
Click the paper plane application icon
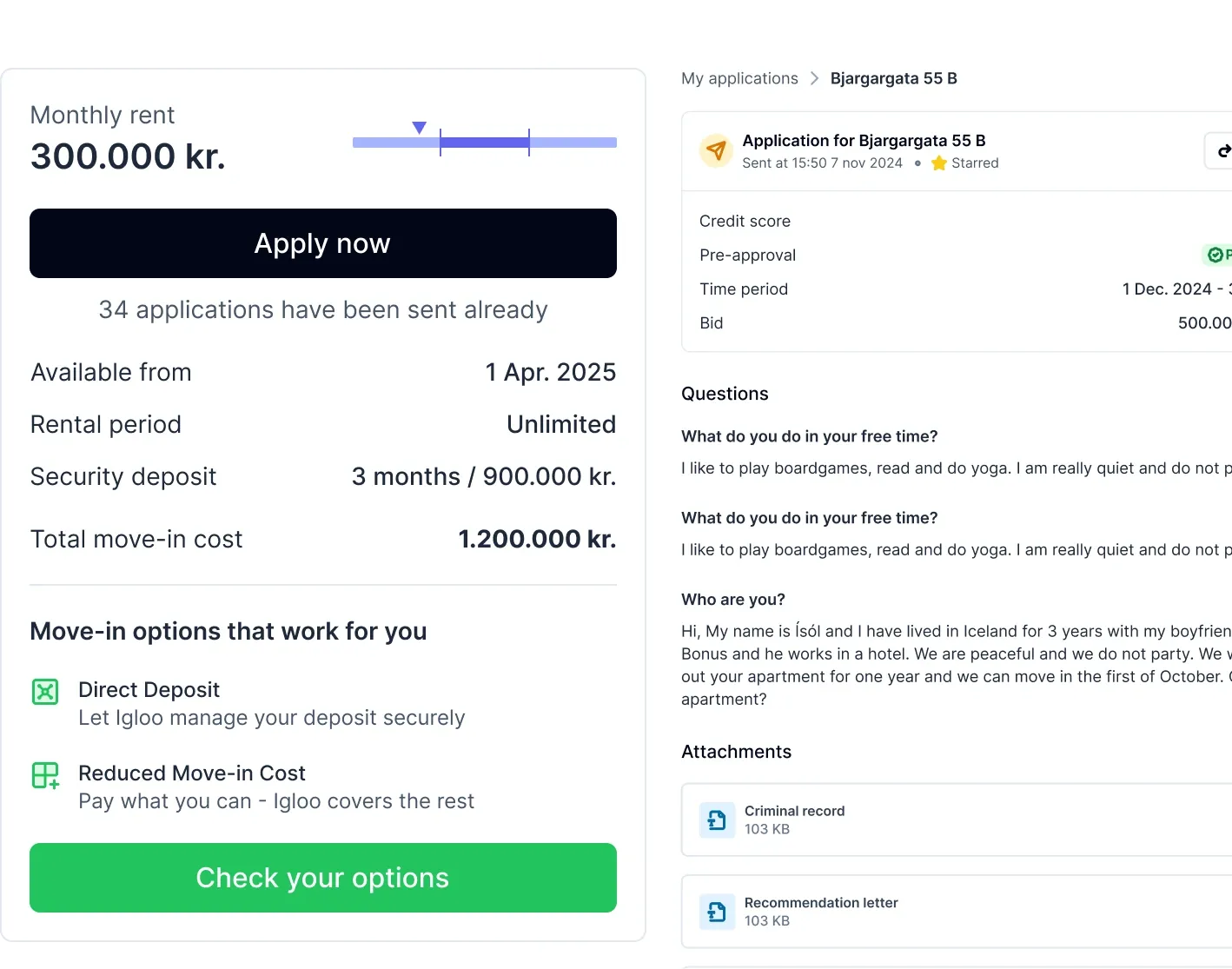click(x=716, y=150)
